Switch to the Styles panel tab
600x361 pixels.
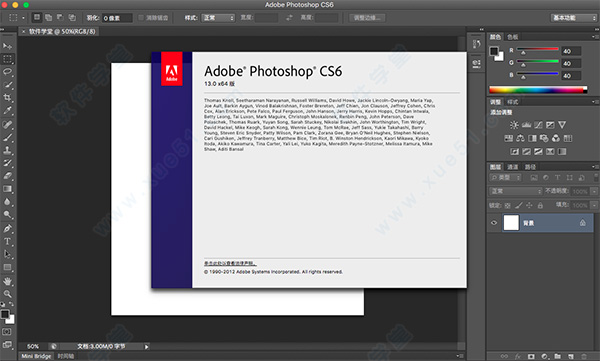(x=512, y=102)
